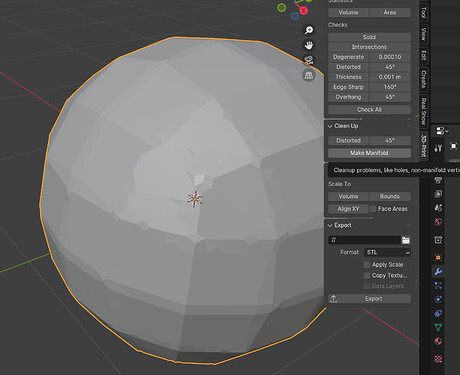
Task: Open the properties editor type dropdown
Action: pyautogui.click(x=442, y=131)
